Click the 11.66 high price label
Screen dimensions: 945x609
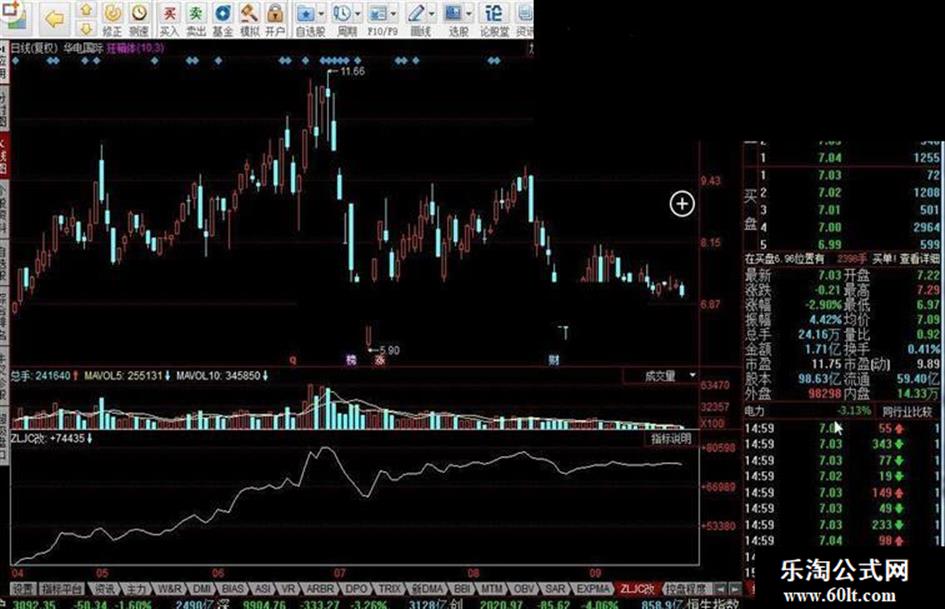click(352, 71)
